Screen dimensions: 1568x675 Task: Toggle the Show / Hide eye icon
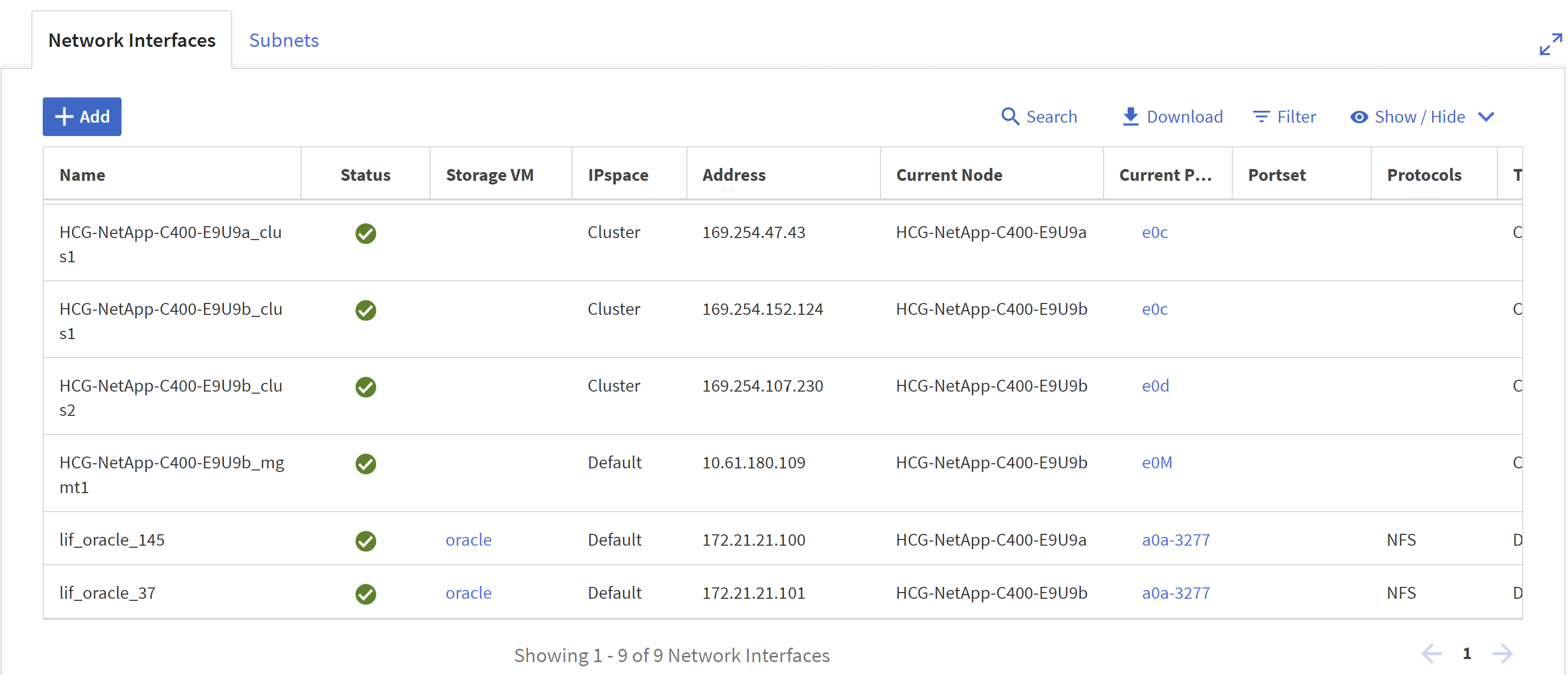1358,117
